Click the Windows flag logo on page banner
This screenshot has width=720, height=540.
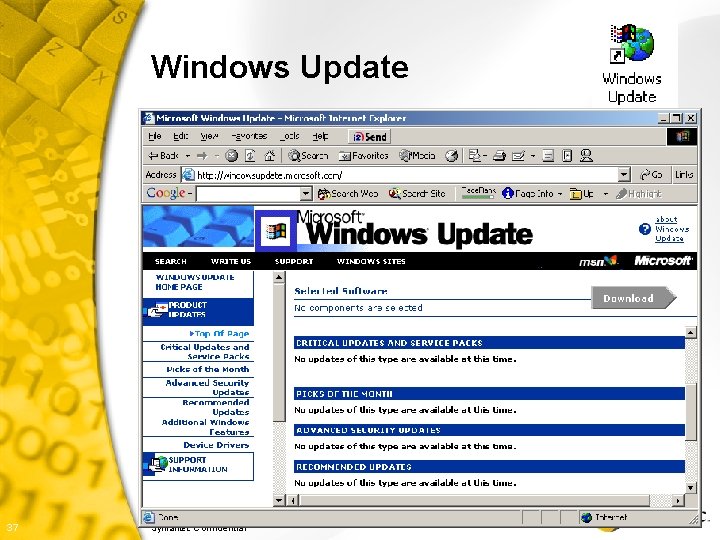276,231
